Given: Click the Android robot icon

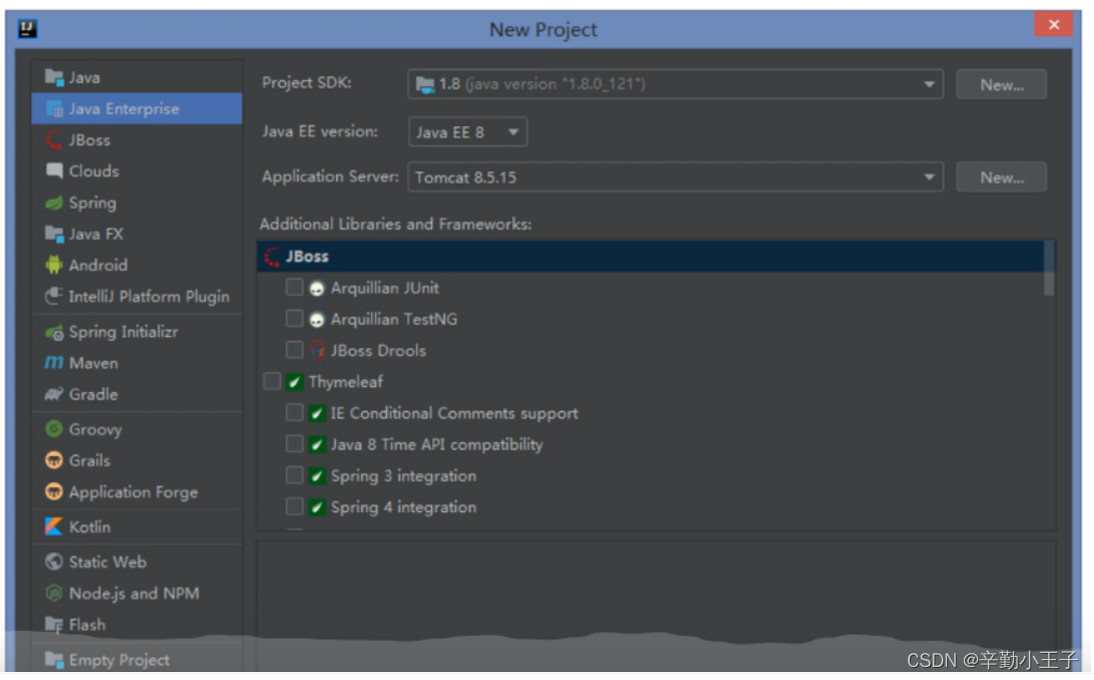Looking at the screenshot, I should coord(54,265).
